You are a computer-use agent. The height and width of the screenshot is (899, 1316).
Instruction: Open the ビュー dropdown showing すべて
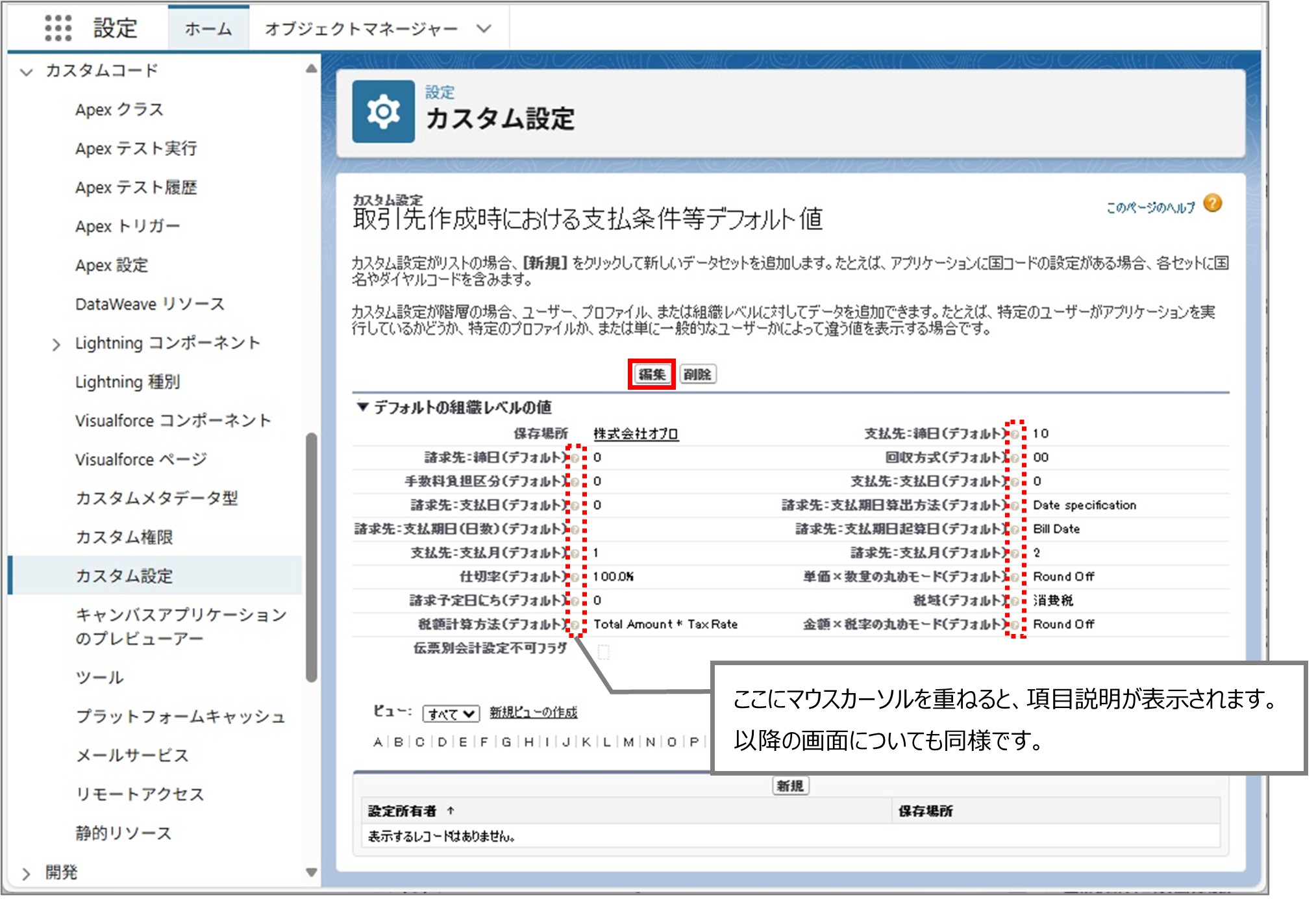click(451, 713)
